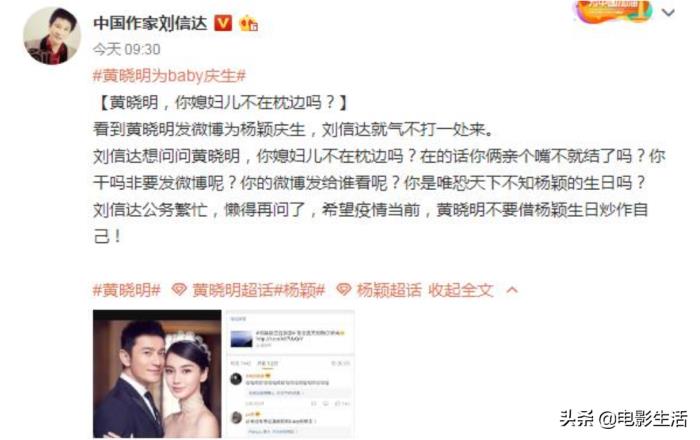Click the diamond icon before 杨颖超话
700x440 pixels.
click(343, 290)
